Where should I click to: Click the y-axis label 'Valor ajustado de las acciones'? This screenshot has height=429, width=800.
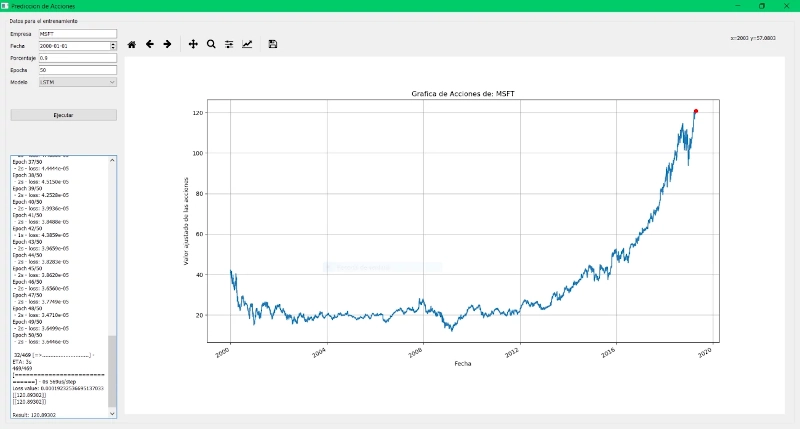[x=186, y=221]
